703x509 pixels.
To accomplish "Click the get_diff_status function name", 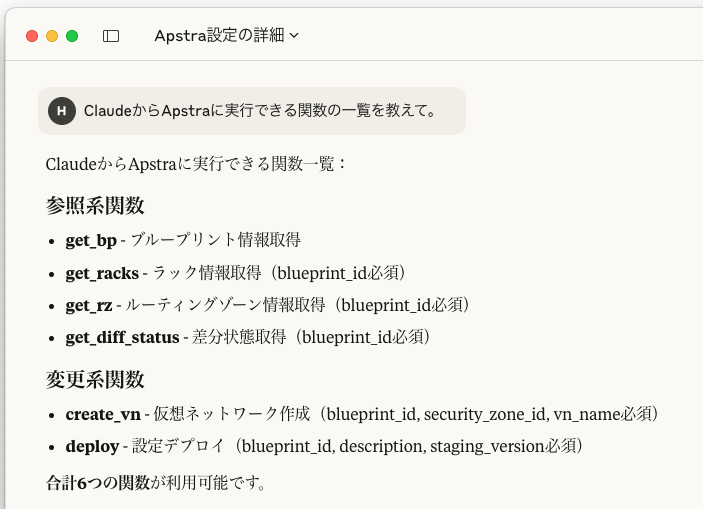I will [123, 338].
